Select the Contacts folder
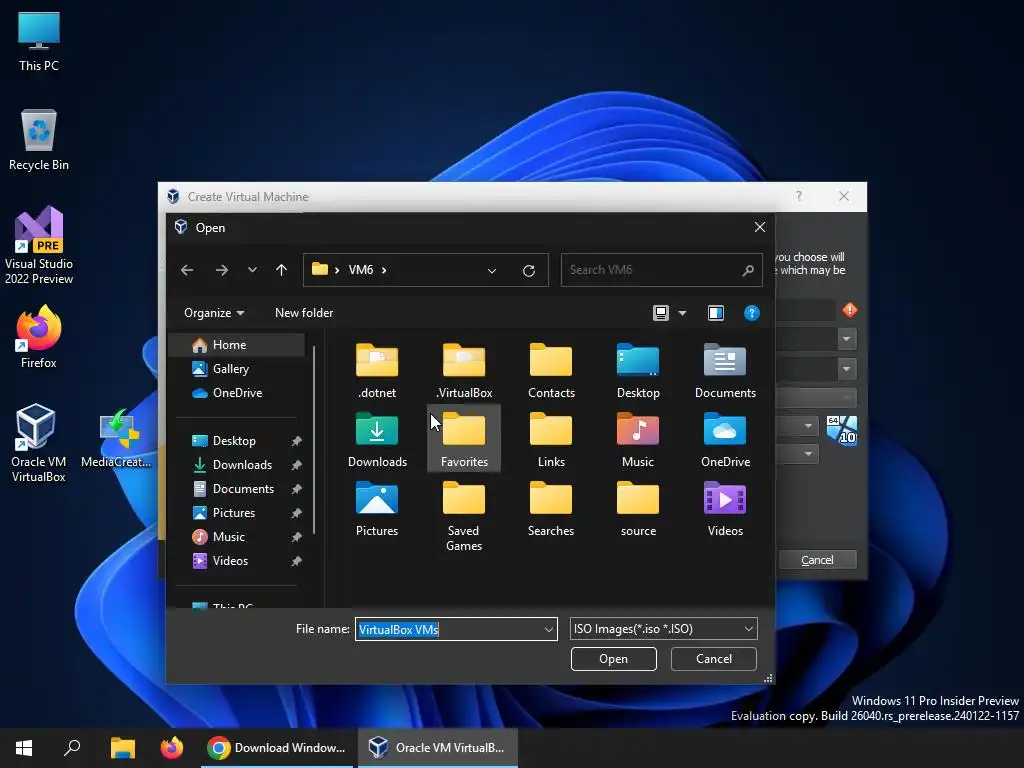Screen dimensions: 1024x768 [x=551, y=370]
